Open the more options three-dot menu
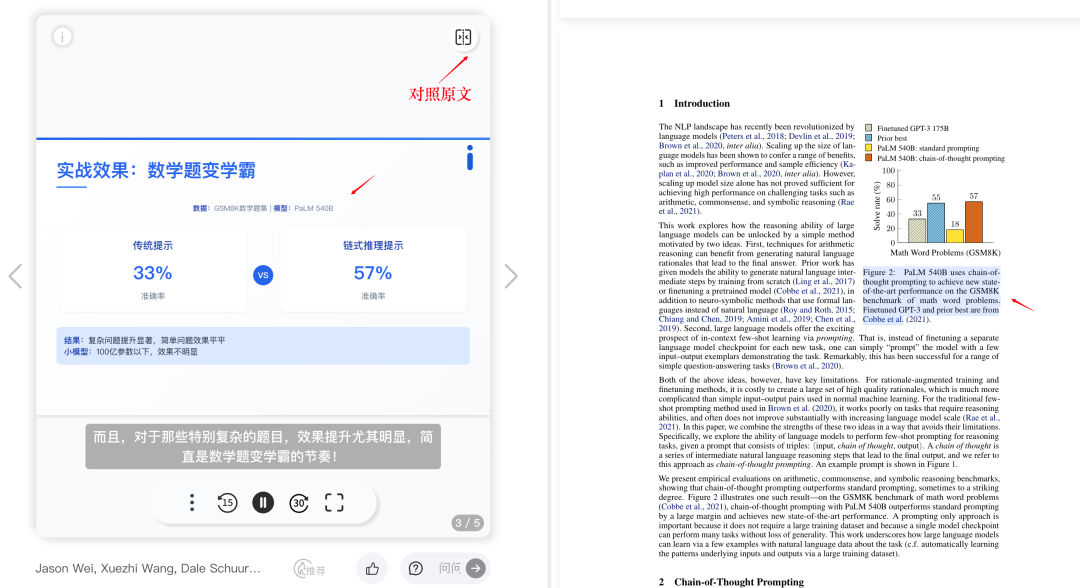The width and height of the screenshot is (1080, 588). pyautogui.click(x=192, y=503)
